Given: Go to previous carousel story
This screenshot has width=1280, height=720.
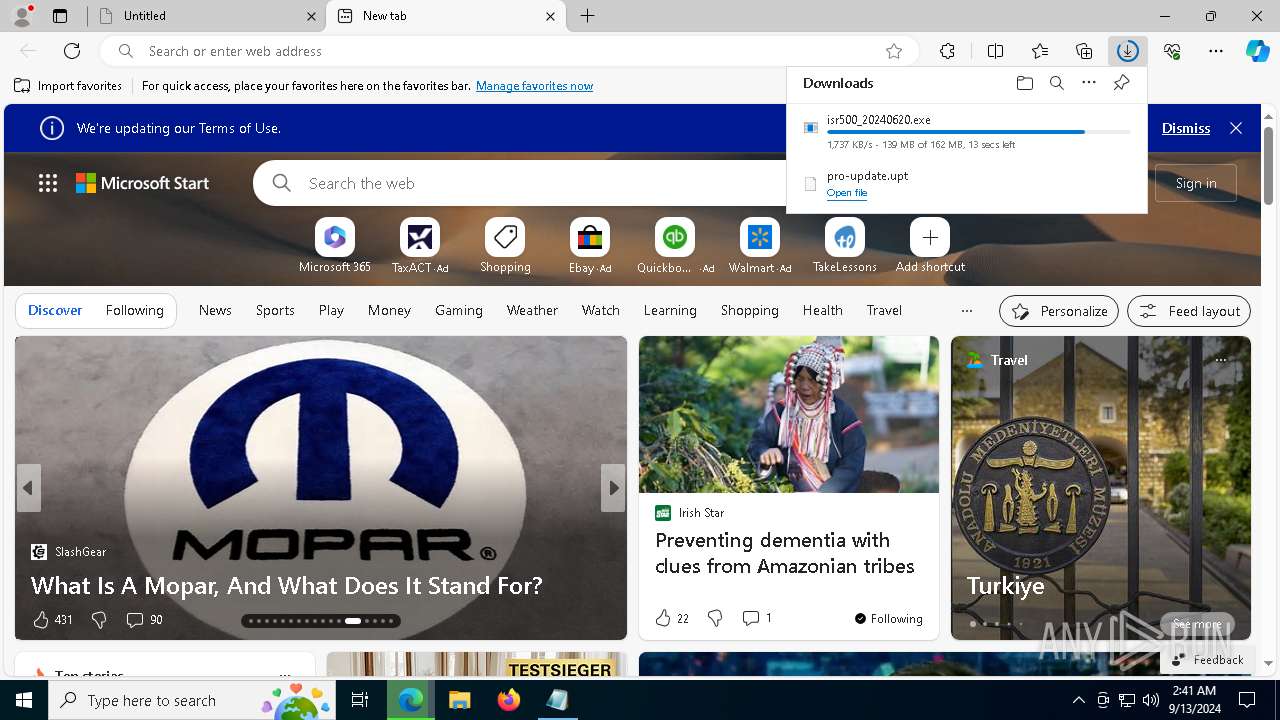Looking at the screenshot, I should click(x=28, y=488).
